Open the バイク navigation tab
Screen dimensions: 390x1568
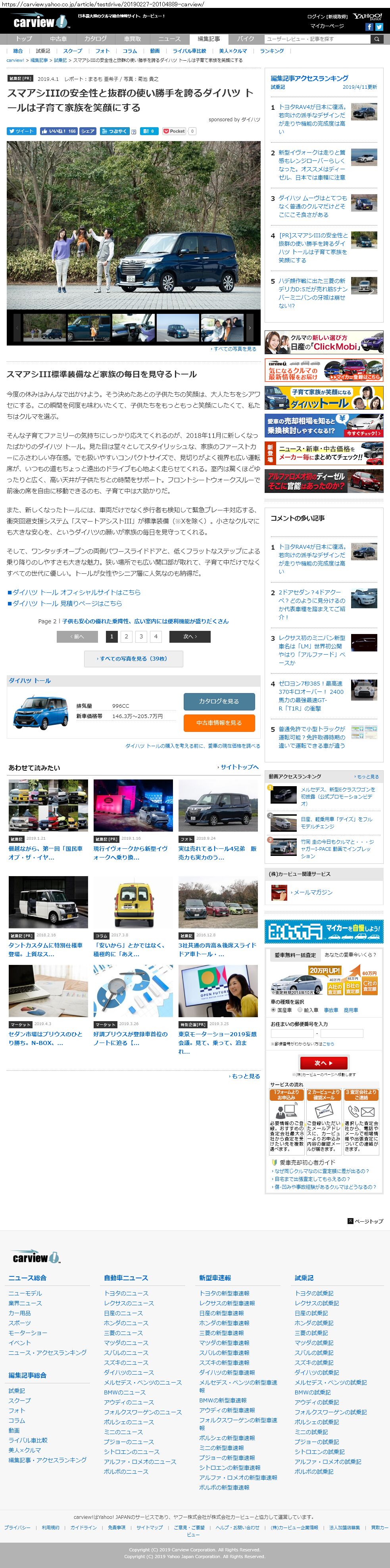click(246, 39)
